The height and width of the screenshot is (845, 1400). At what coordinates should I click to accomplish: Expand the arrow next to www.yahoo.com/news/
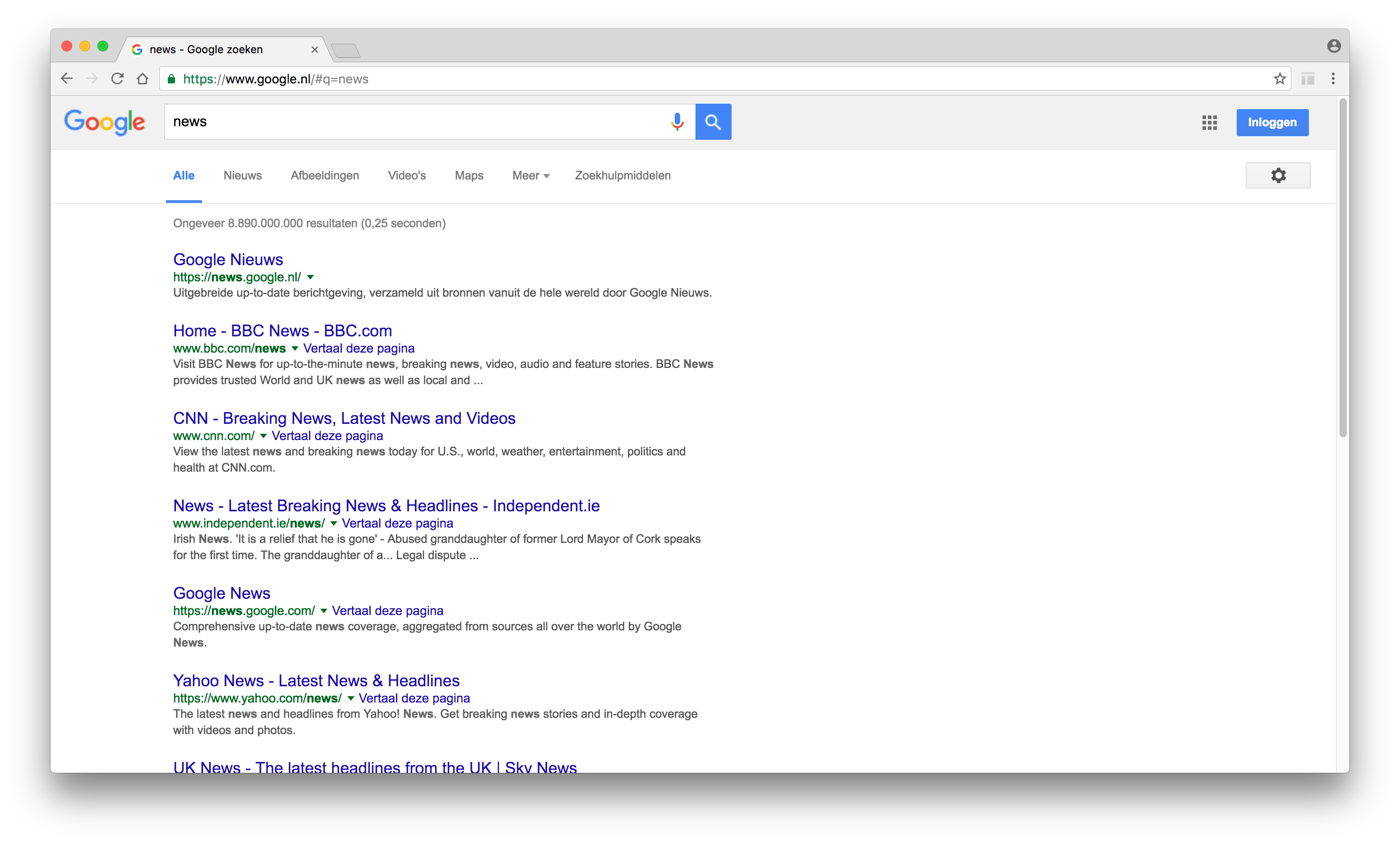tap(350, 698)
